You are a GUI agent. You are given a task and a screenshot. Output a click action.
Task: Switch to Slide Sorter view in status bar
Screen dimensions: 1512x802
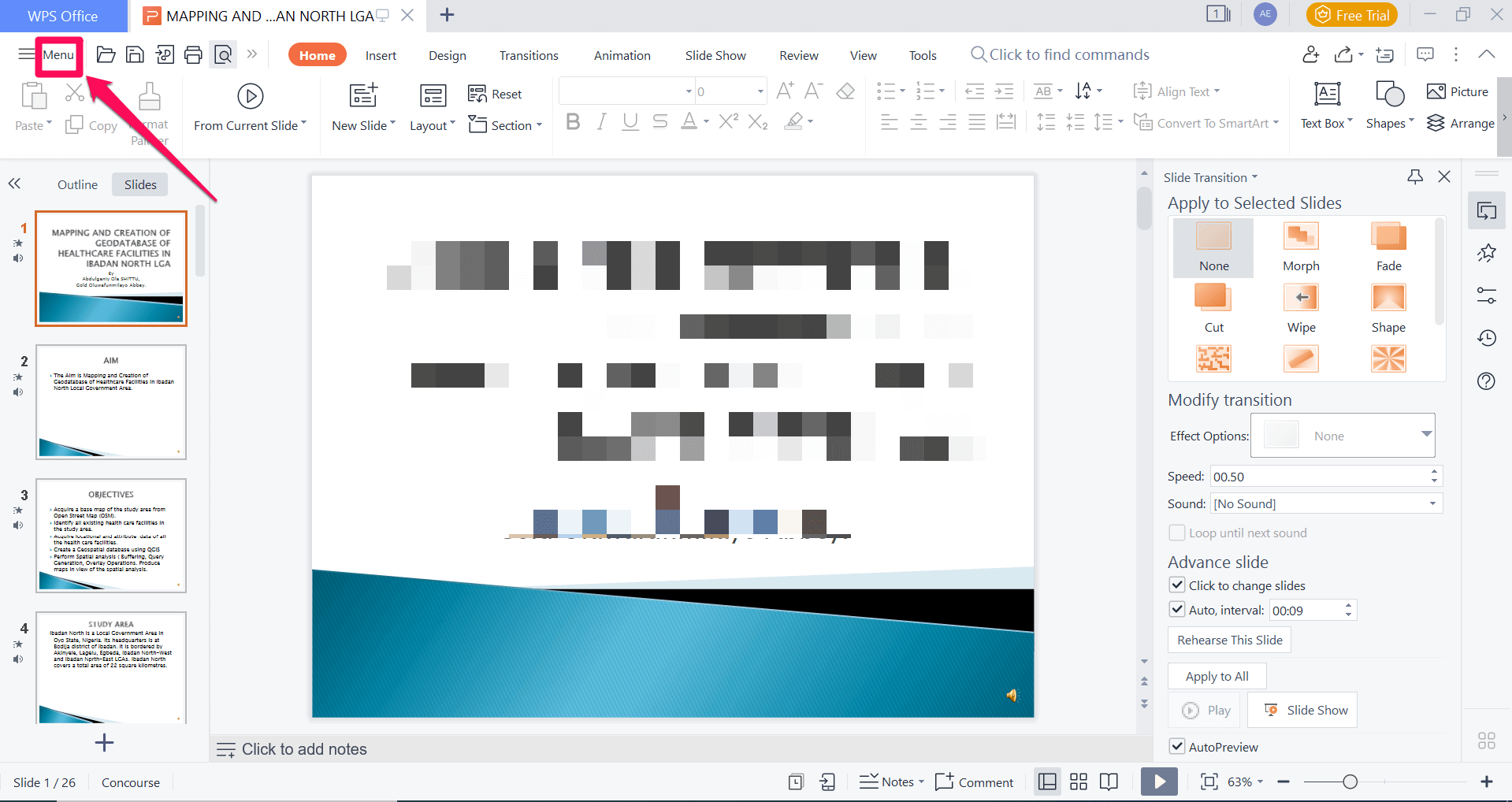click(x=1079, y=782)
